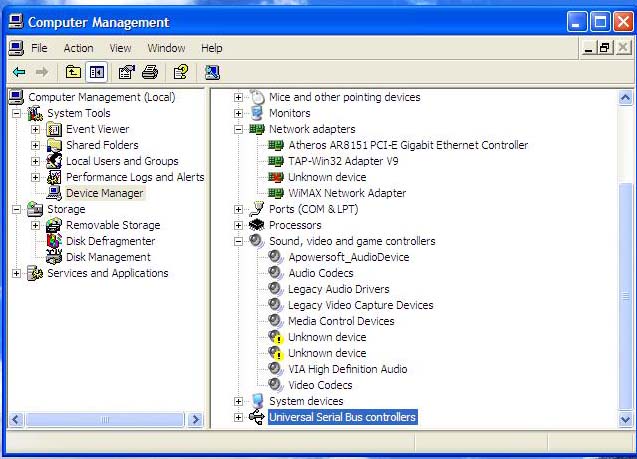This screenshot has height=459, width=637.
Task: Click the Network adapters category icon
Action: click(257, 129)
